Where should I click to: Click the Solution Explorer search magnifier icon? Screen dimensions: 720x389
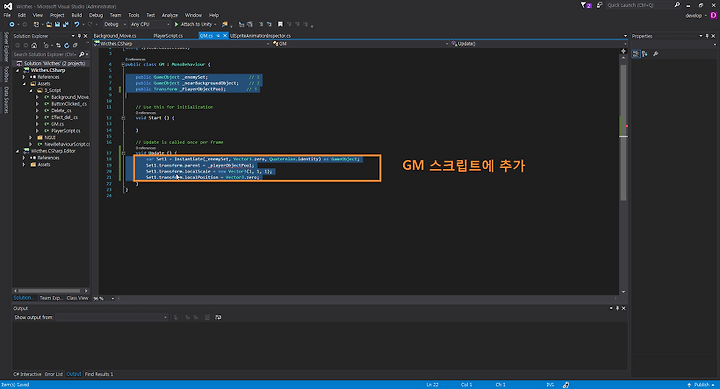point(82,54)
